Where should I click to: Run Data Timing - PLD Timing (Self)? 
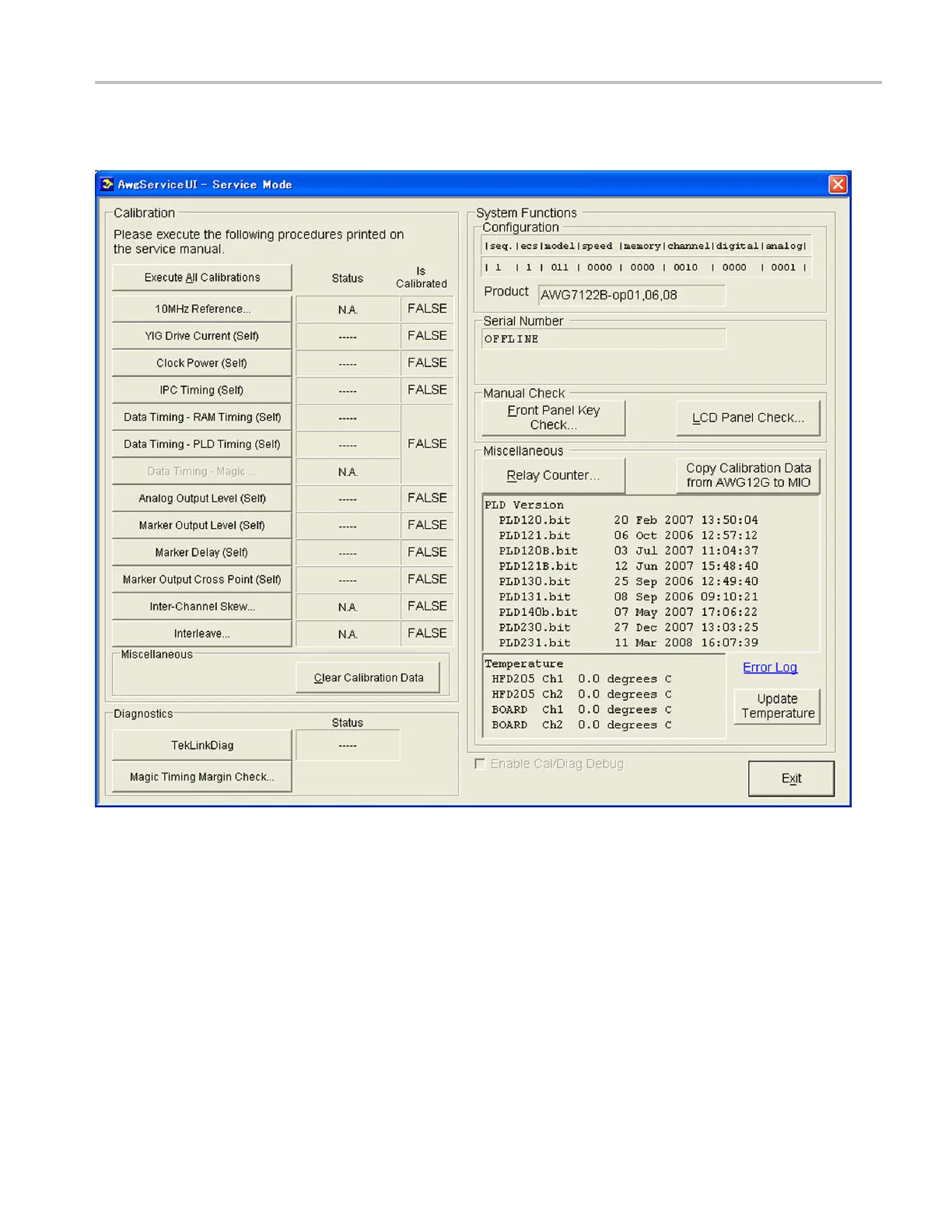click(202, 444)
